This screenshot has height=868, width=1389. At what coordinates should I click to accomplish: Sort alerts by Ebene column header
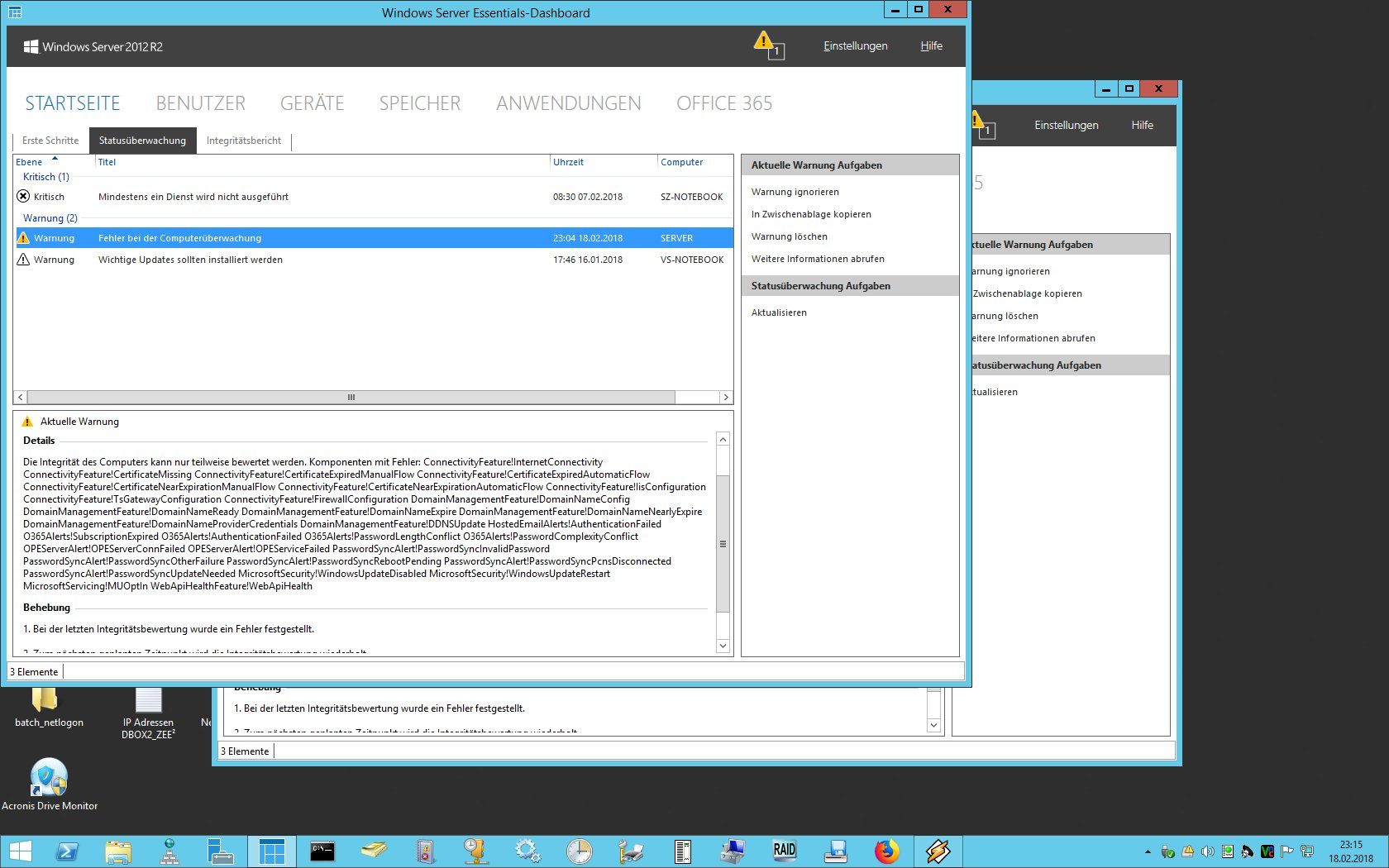point(29,162)
